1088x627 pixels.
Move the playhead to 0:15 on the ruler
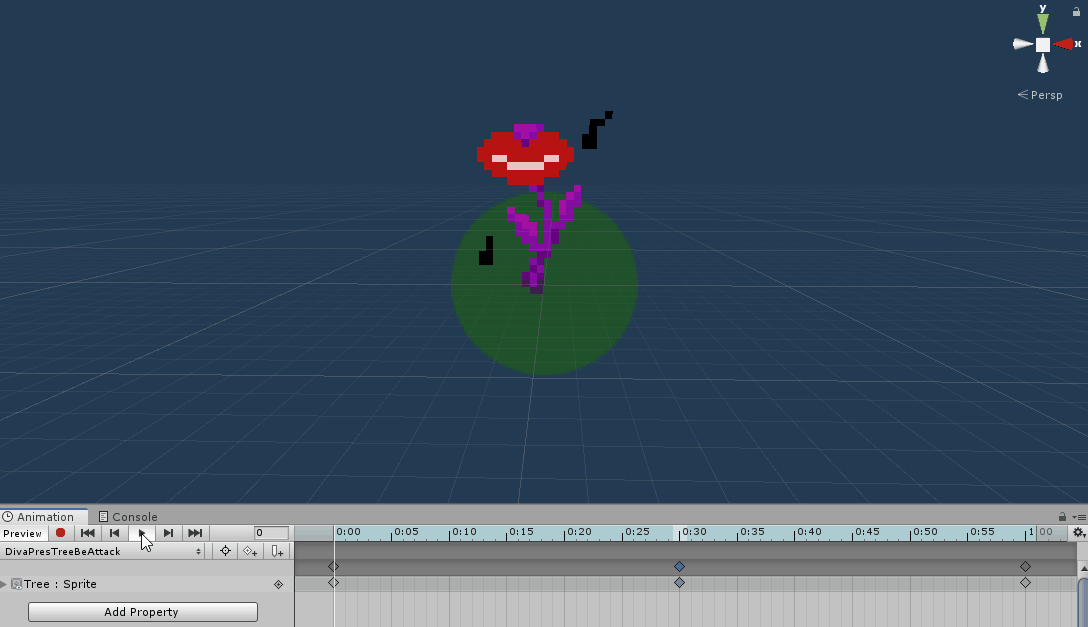pyautogui.click(x=507, y=532)
